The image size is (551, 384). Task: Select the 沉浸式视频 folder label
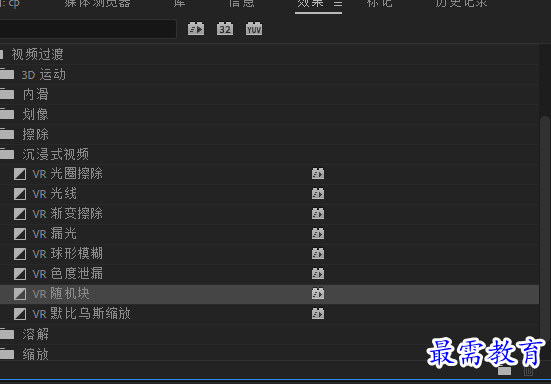click(x=56, y=154)
